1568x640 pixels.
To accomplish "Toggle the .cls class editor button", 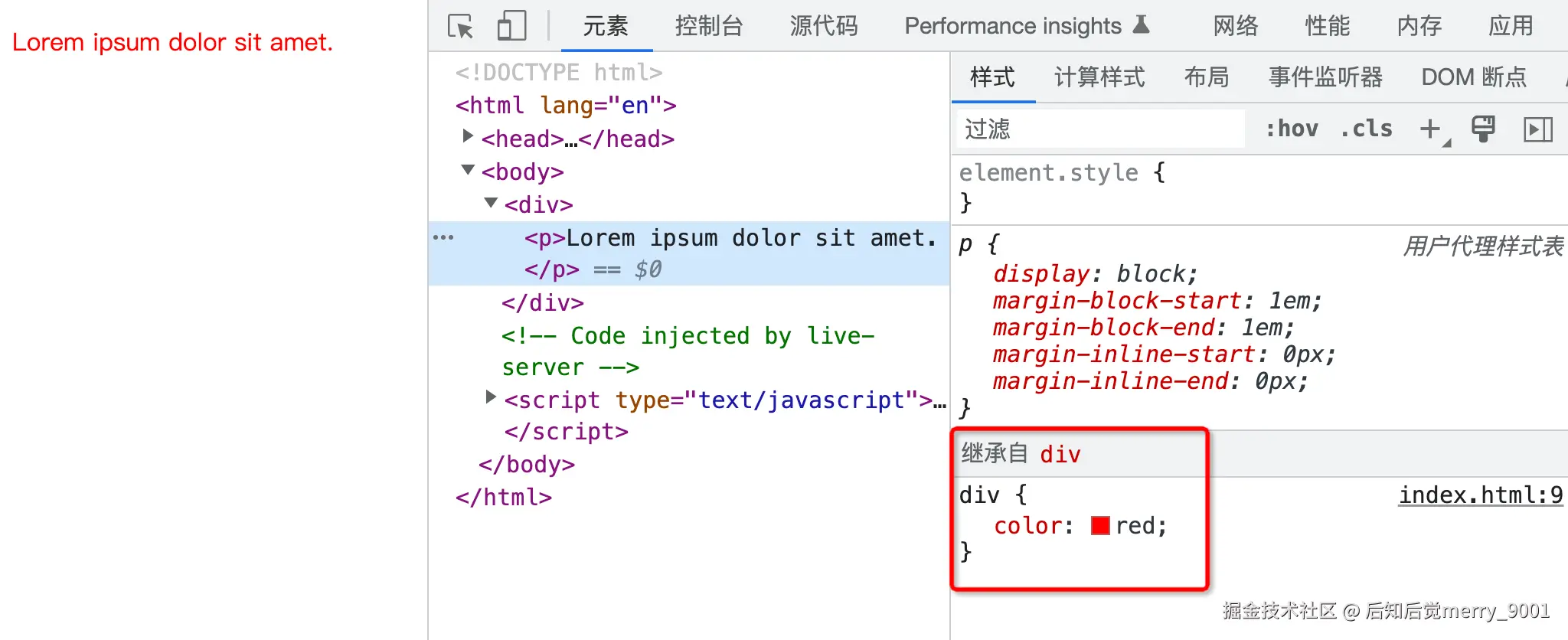I will [1367, 129].
